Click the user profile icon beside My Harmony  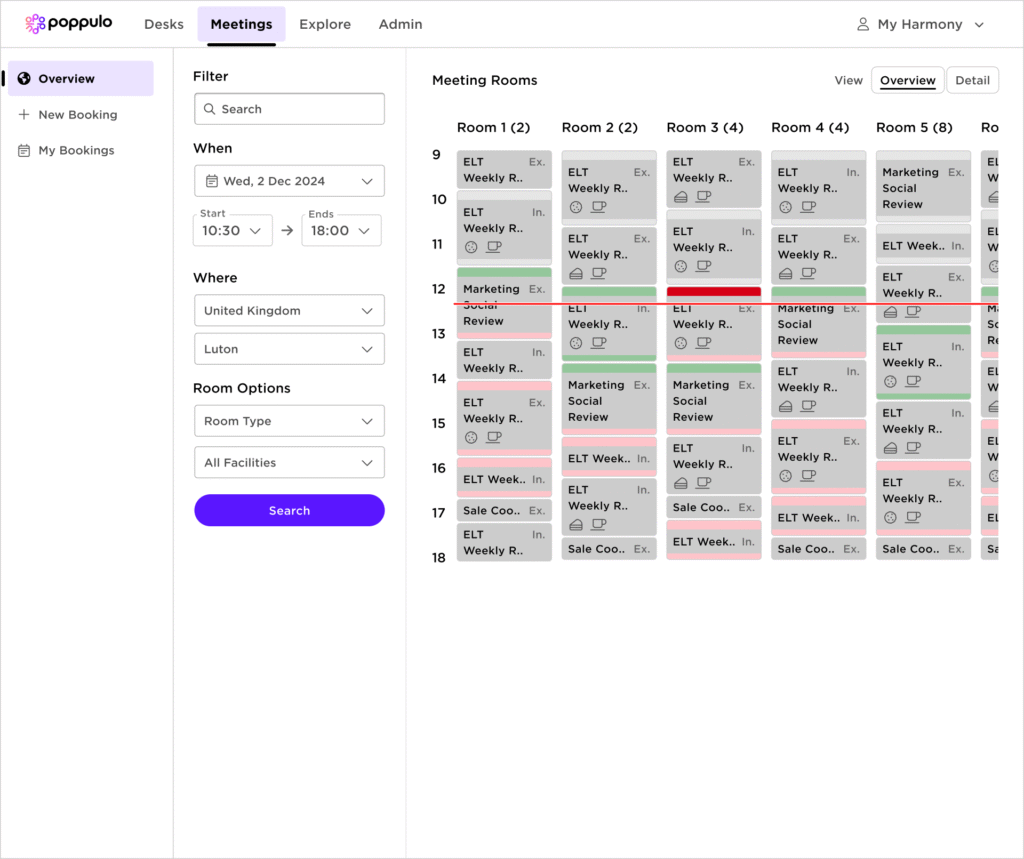[863, 24]
